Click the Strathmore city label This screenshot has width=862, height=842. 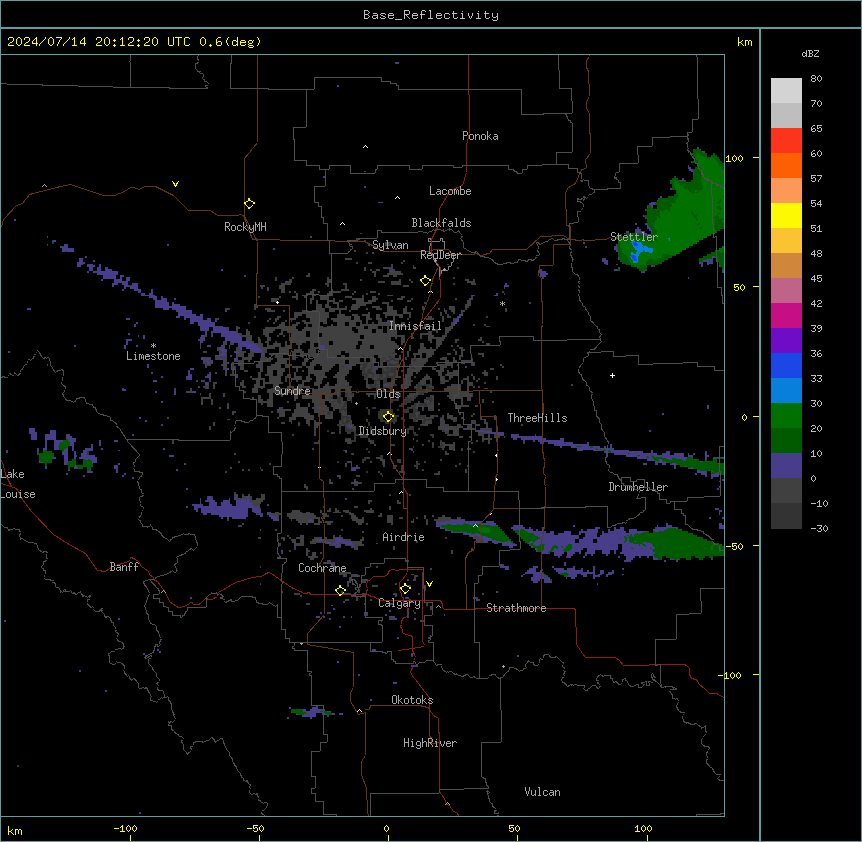point(516,608)
